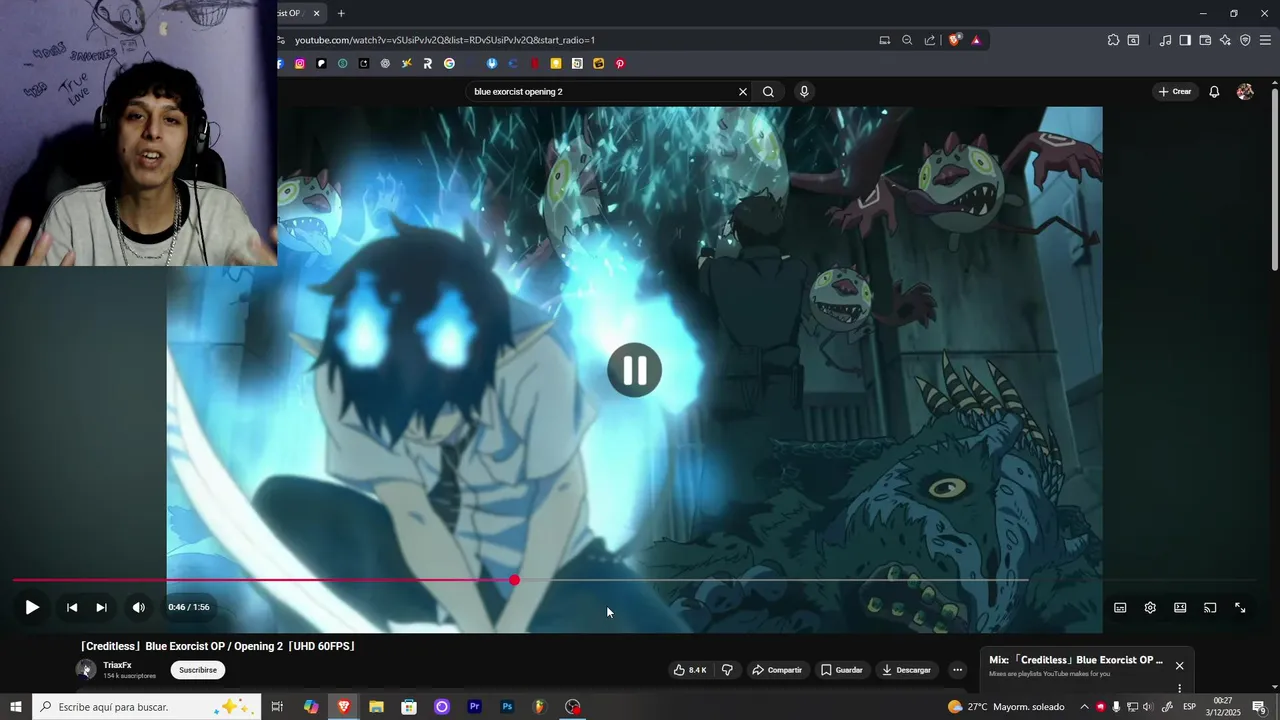Open the Brave Wallet icon
The height and width of the screenshot is (720, 1280).
coord(1205,40)
